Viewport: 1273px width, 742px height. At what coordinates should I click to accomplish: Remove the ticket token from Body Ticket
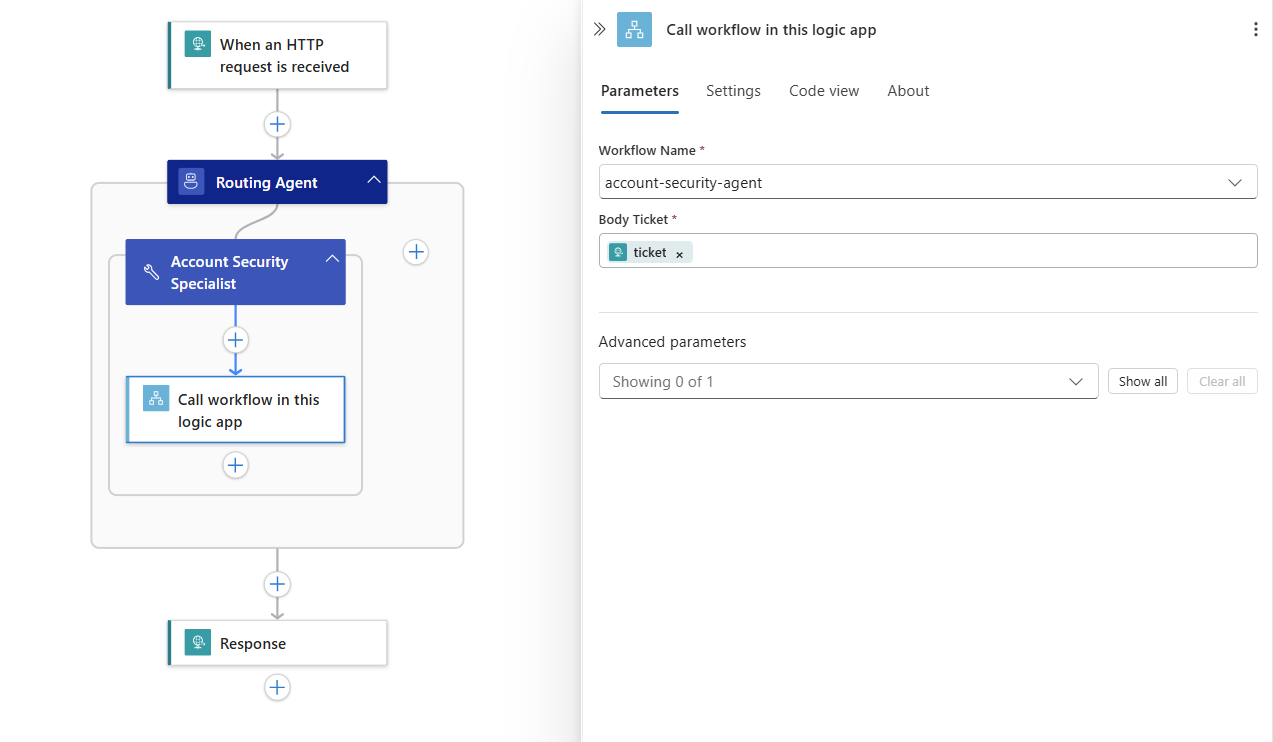pyautogui.click(x=679, y=252)
